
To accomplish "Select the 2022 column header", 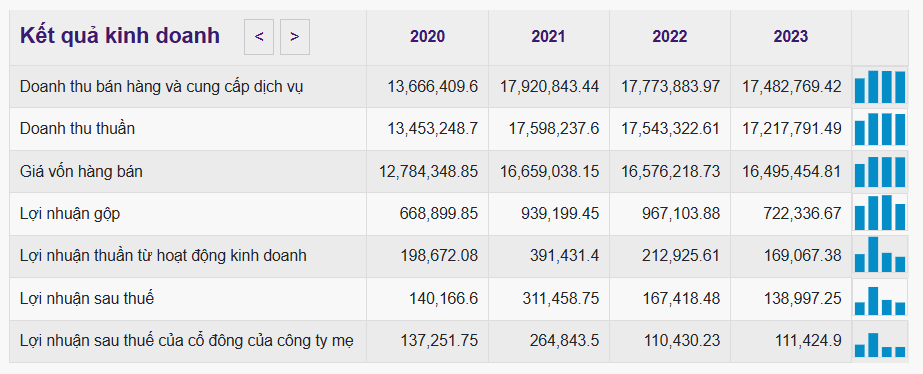I will (669, 37).
